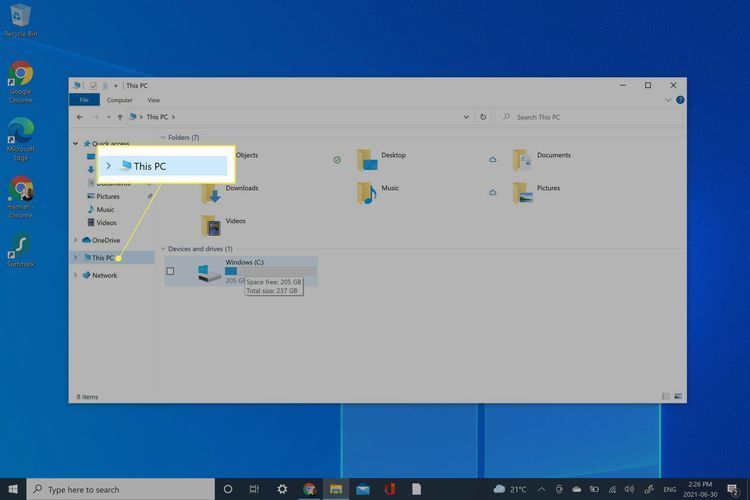
Task: Go up one folder level
Action: pos(120,117)
